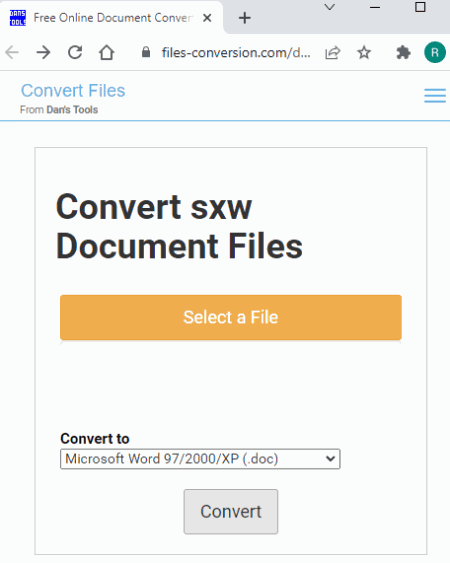This screenshot has width=450, height=563.
Task: Click the Convert button
Action: [x=231, y=511]
